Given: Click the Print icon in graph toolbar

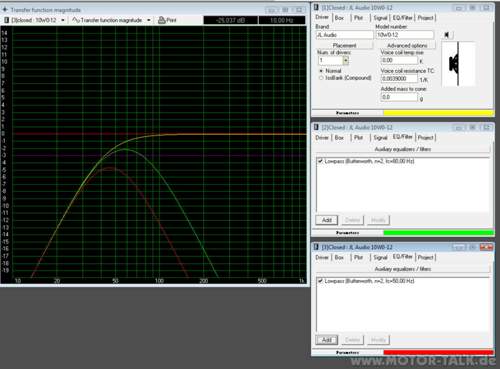Looking at the screenshot, I should point(162,20).
